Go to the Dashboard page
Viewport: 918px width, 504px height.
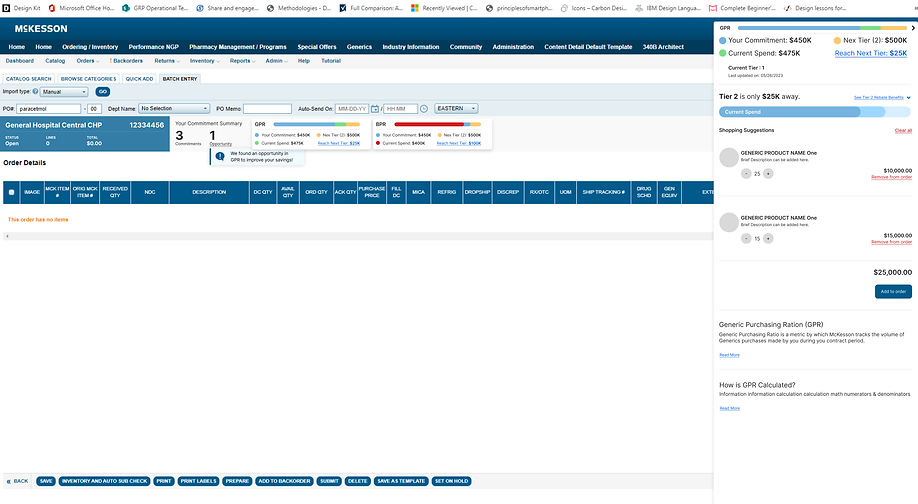[x=19, y=61]
